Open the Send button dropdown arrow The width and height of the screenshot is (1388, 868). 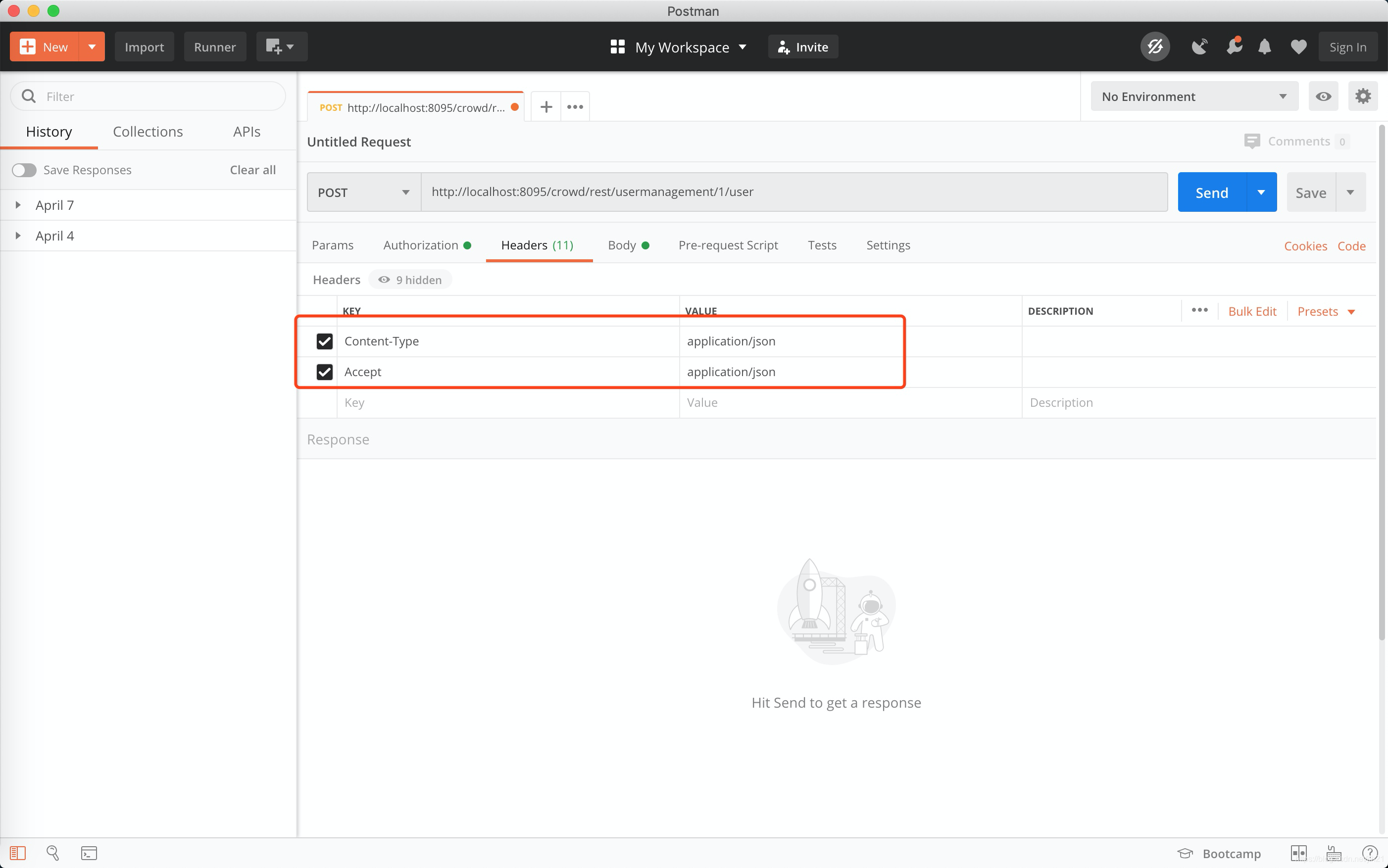[x=1262, y=193]
